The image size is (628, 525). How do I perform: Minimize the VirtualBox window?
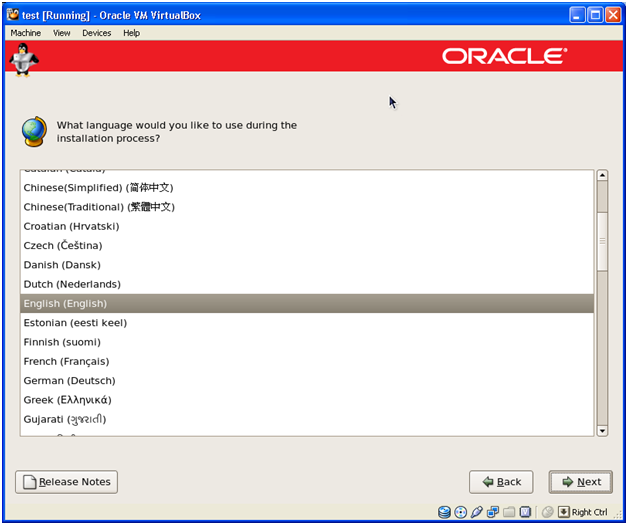[x=577, y=15]
